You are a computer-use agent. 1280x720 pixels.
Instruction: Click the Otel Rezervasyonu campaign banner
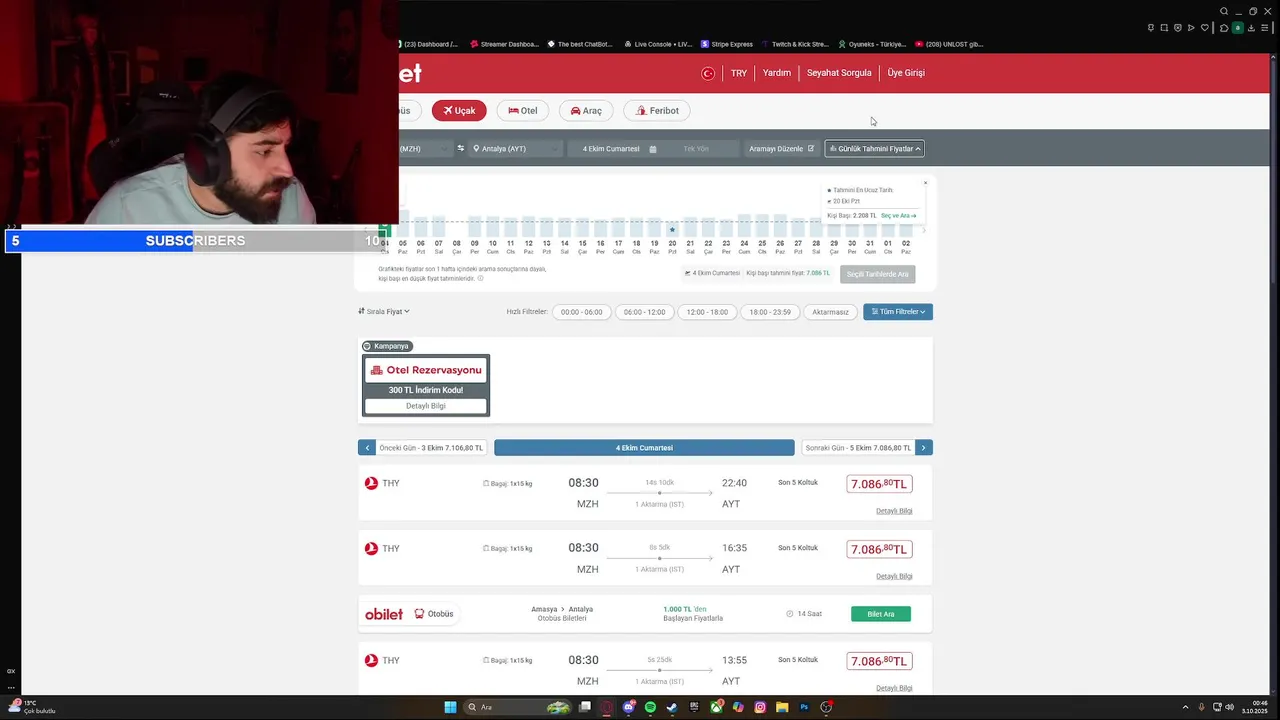point(426,370)
